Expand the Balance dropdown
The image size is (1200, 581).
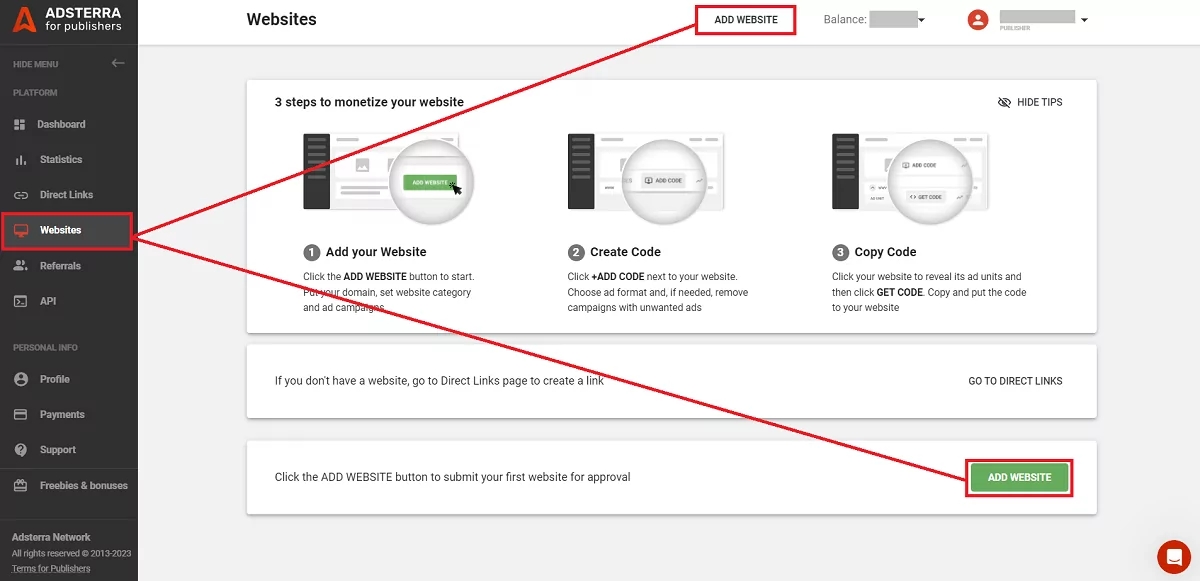(x=921, y=20)
